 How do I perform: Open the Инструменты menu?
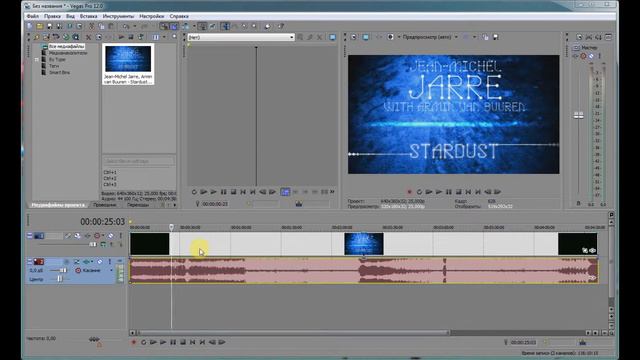[x=118, y=16]
